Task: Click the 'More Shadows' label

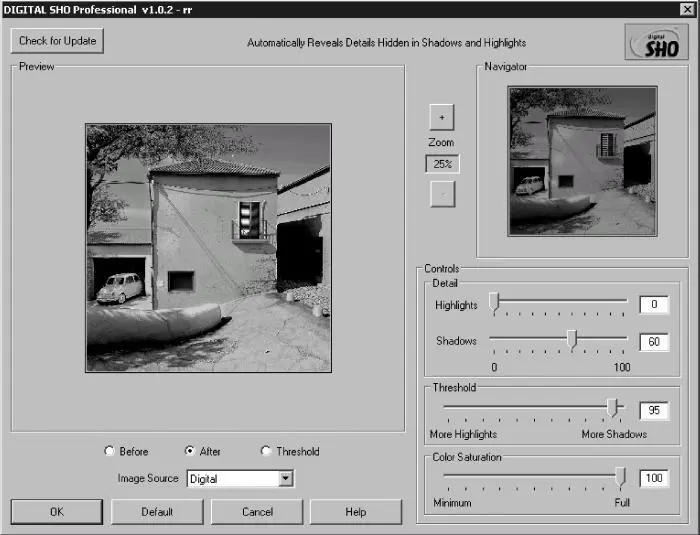Action: [614, 434]
